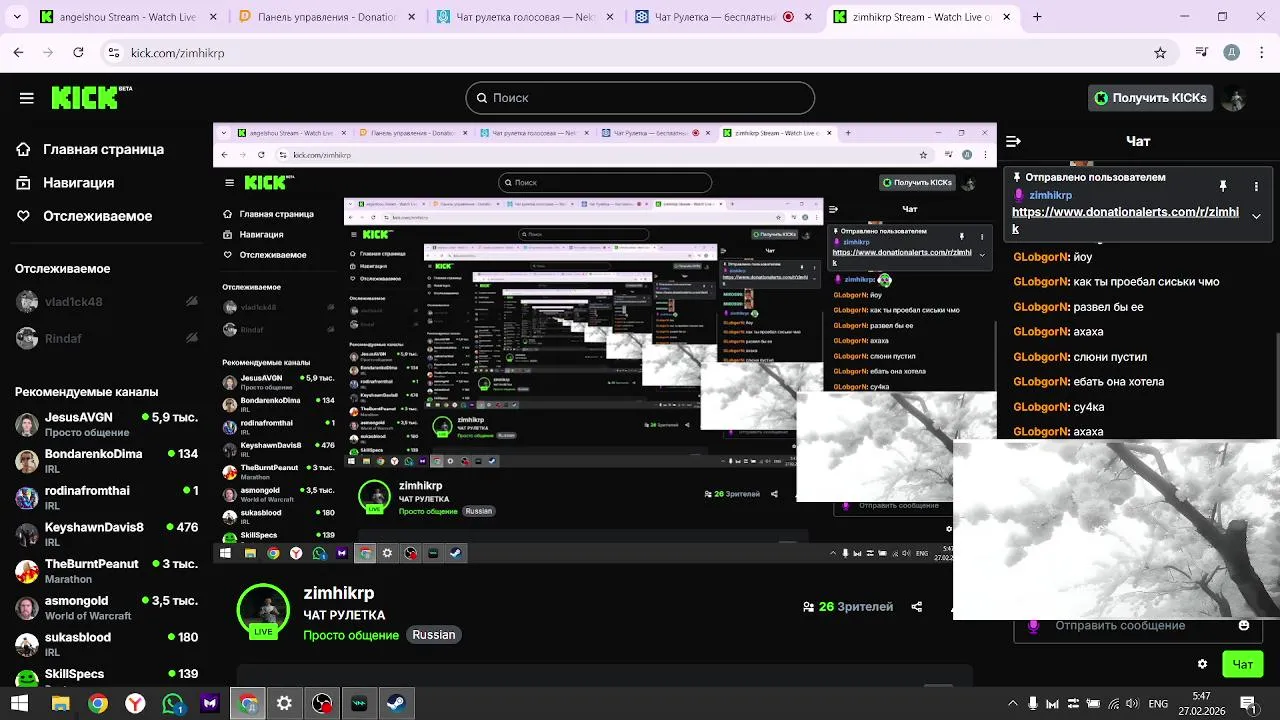
Task: Click the 26 Зрителей viewer count
Action: [x=848, y=607]
